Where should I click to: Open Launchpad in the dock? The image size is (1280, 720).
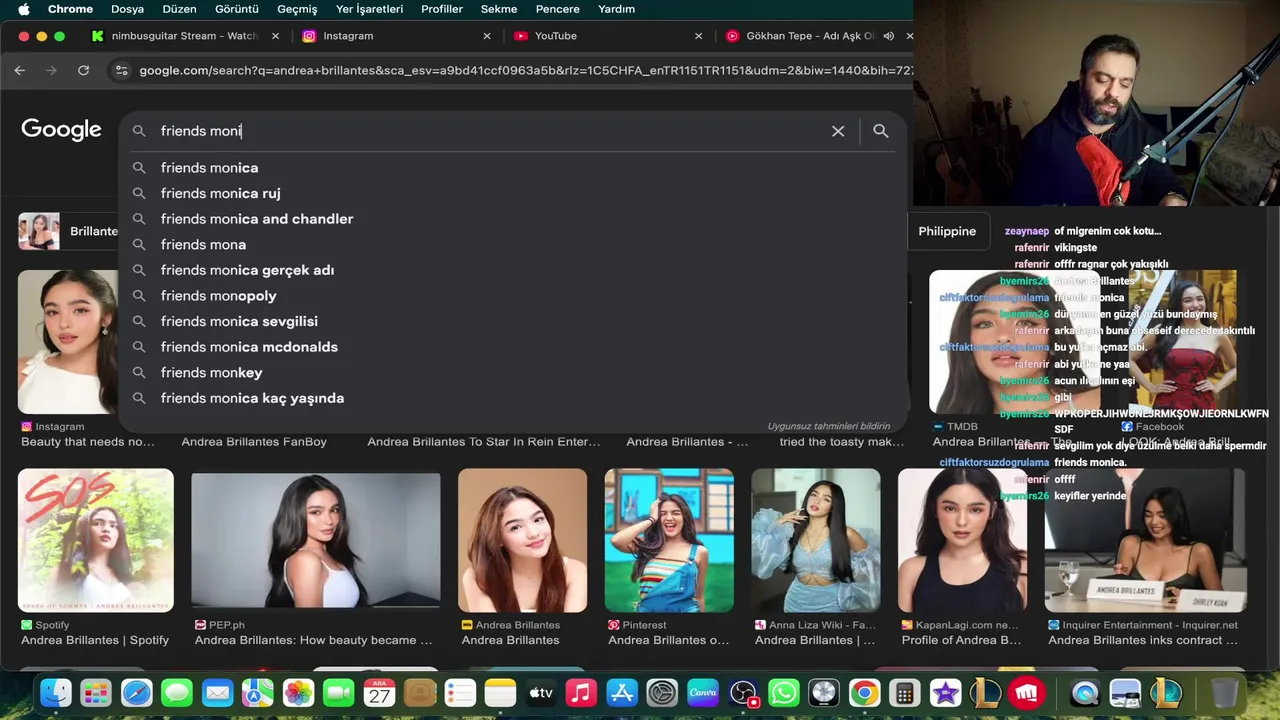96,693
